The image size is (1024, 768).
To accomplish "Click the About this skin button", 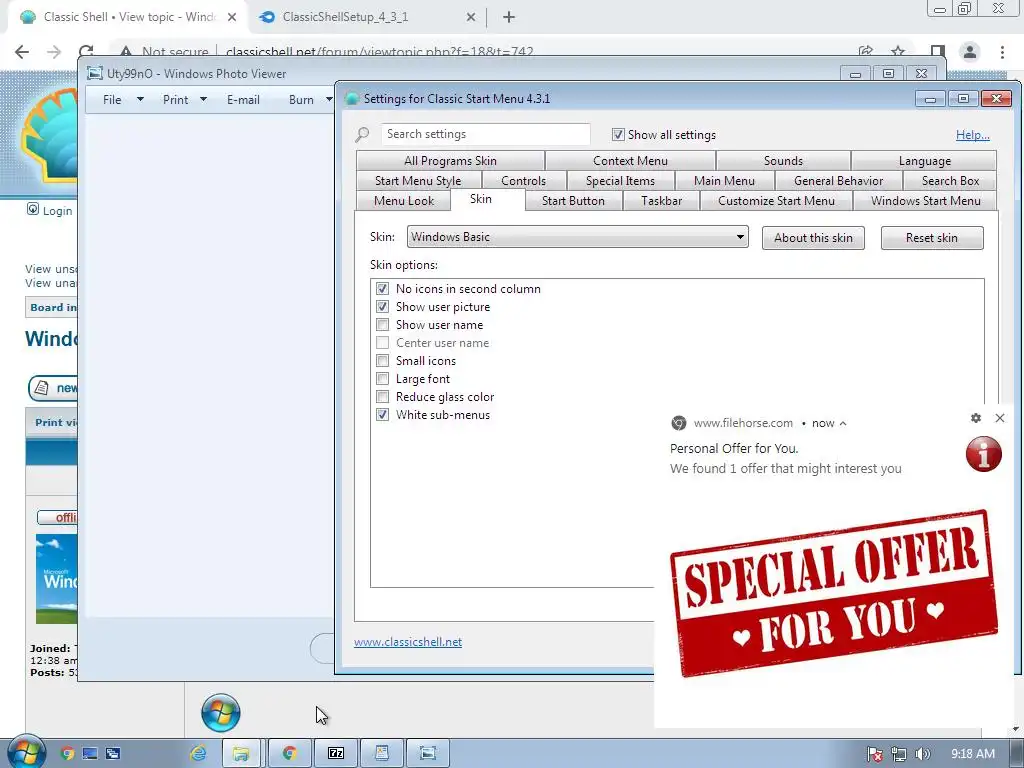I will tap(813, 238).
